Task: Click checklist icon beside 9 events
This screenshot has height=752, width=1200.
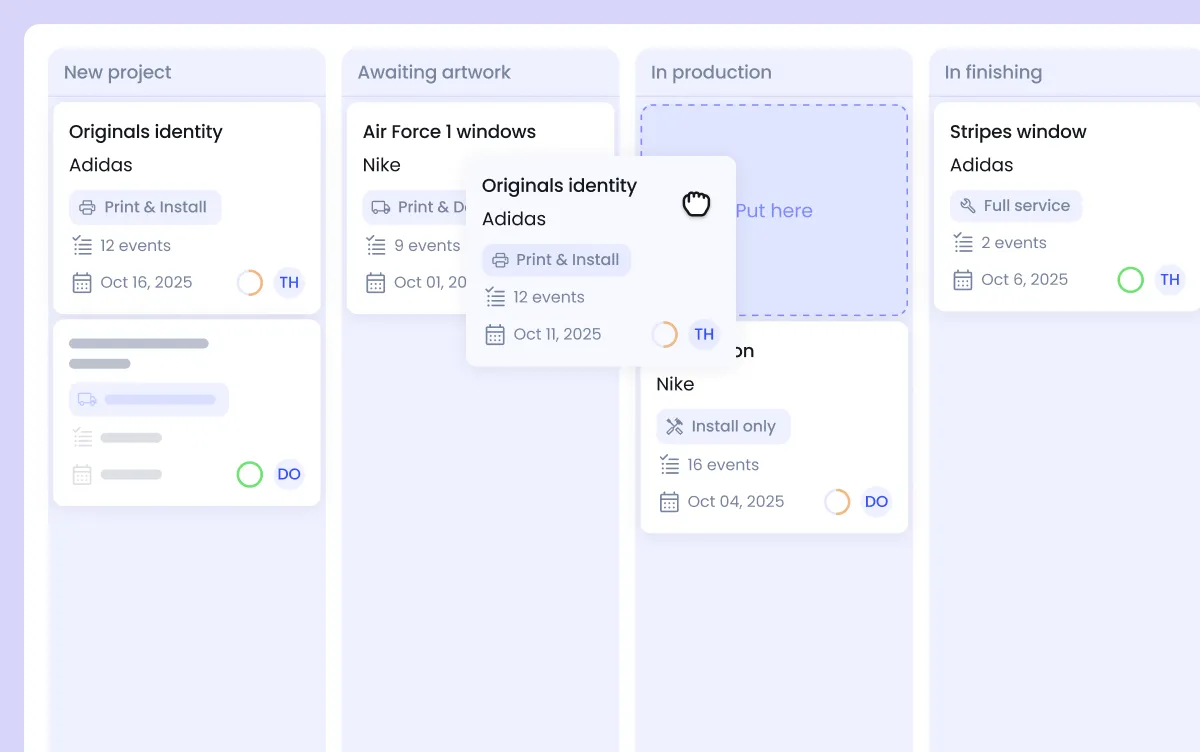Action: 376,245
